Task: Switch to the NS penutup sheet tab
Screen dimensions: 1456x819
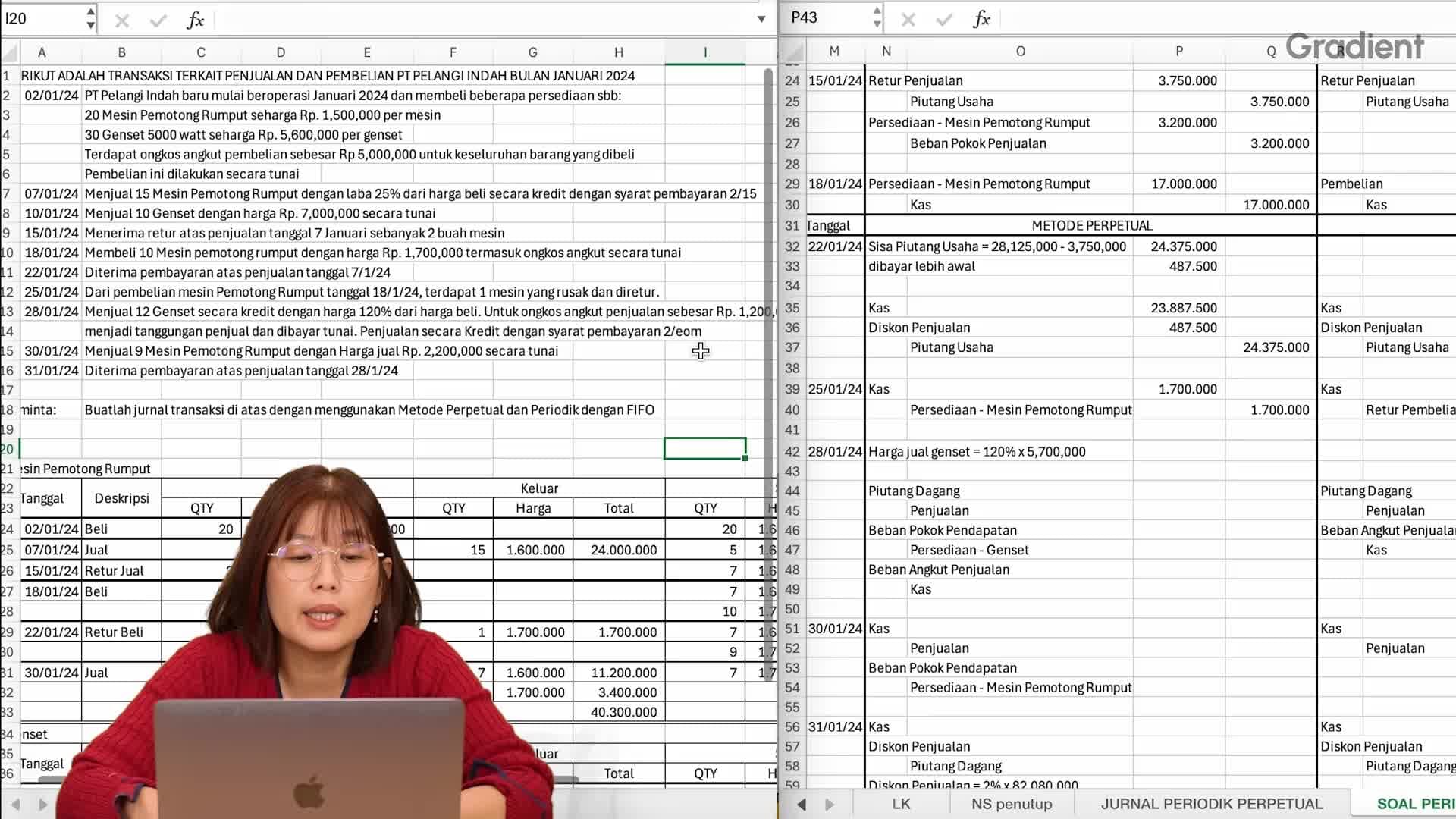Action: click(1012, 804)
